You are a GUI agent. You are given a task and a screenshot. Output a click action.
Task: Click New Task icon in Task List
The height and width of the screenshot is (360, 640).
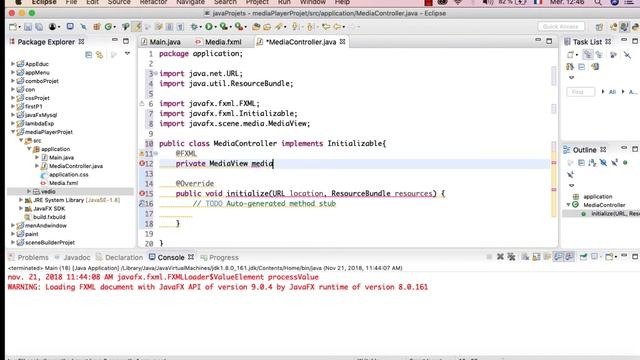pyautogui.click(x=570, y=55)
